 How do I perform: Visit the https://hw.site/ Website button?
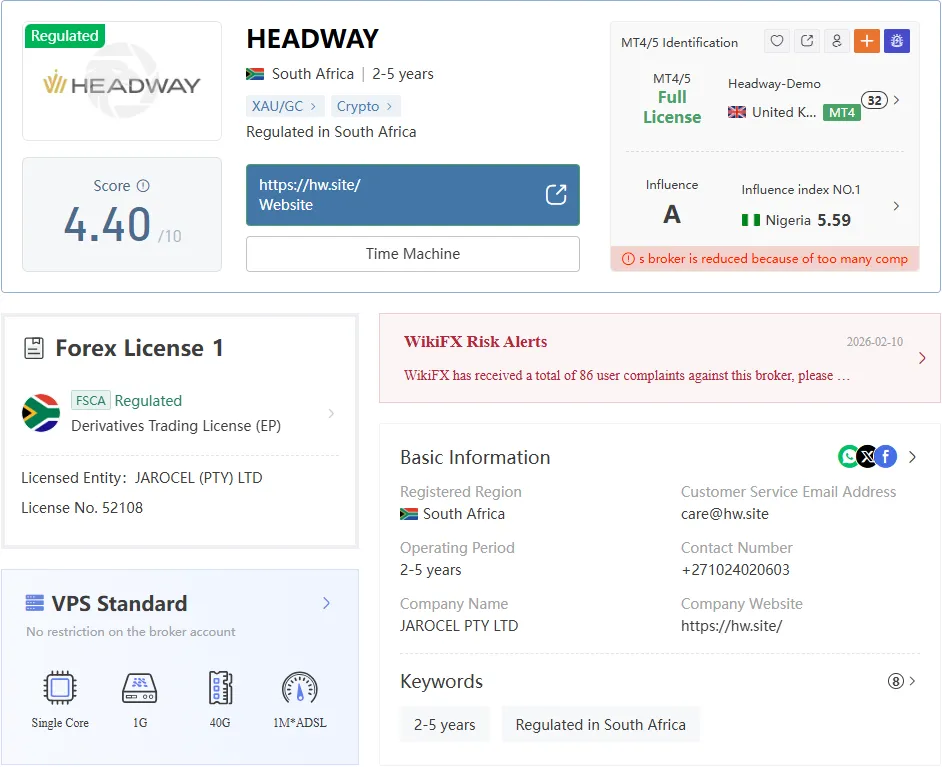[413, 195]
